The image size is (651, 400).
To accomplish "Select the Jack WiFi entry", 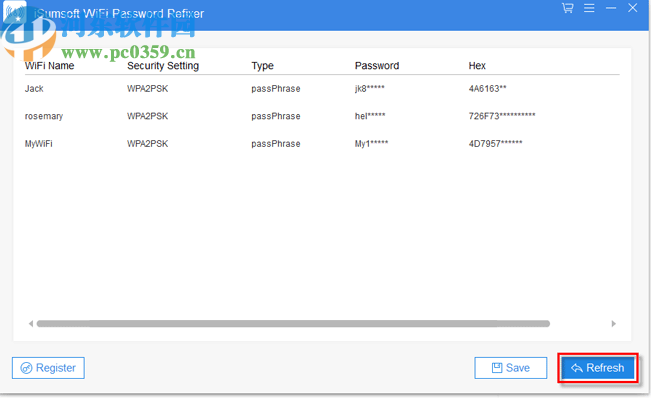I will [322, 88].
